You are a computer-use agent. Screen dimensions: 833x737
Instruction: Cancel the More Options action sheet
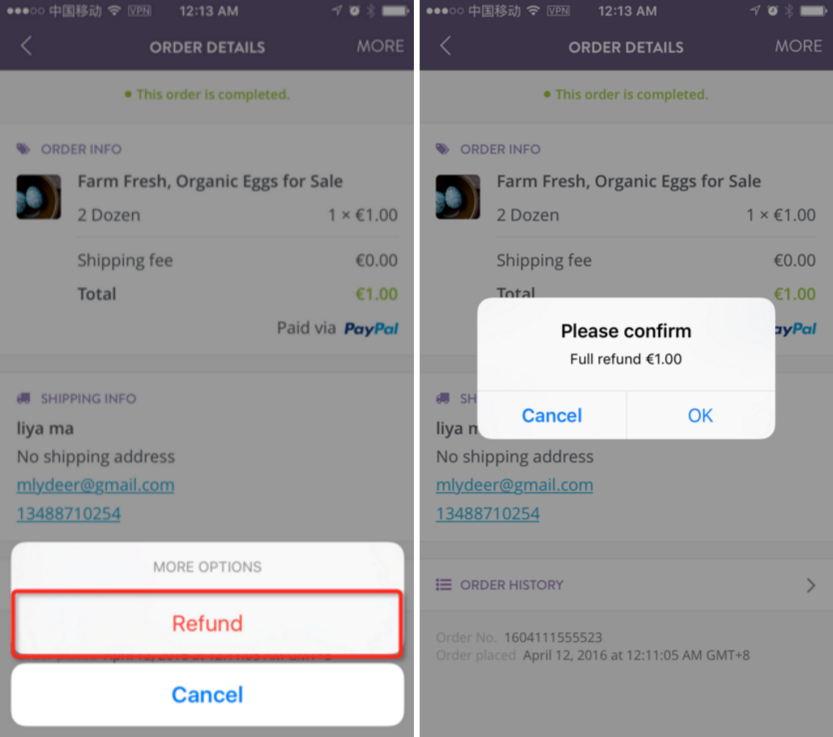207,694
